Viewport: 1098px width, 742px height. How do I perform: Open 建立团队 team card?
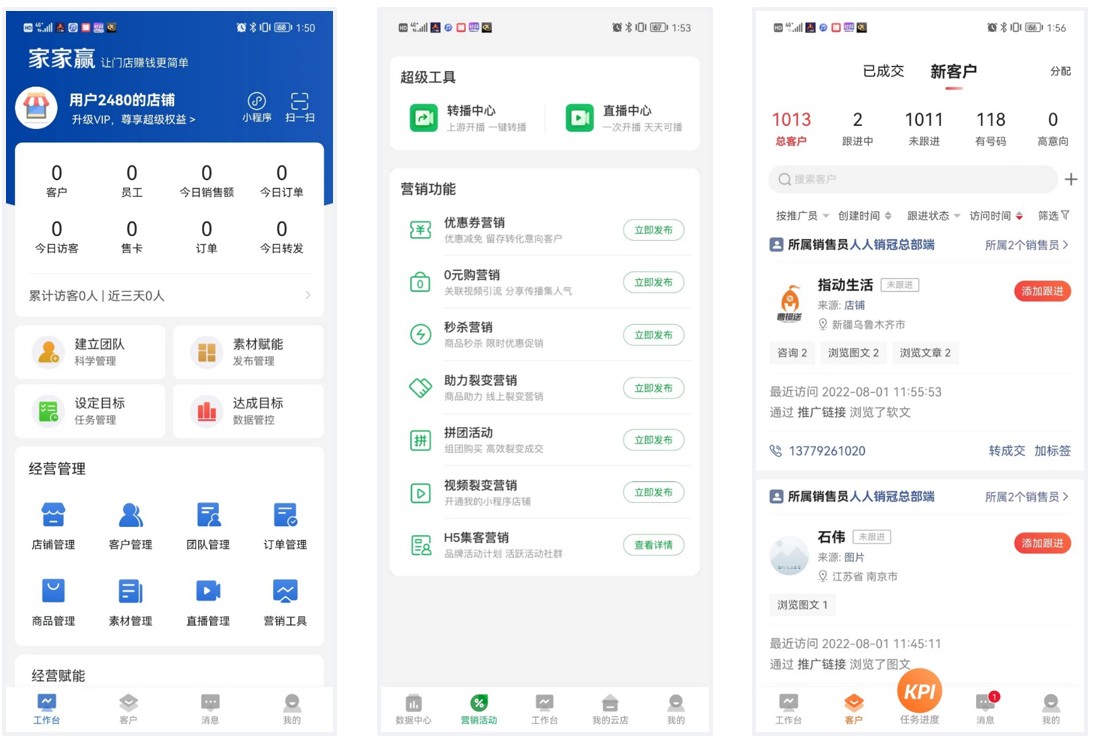coord(90,351)
